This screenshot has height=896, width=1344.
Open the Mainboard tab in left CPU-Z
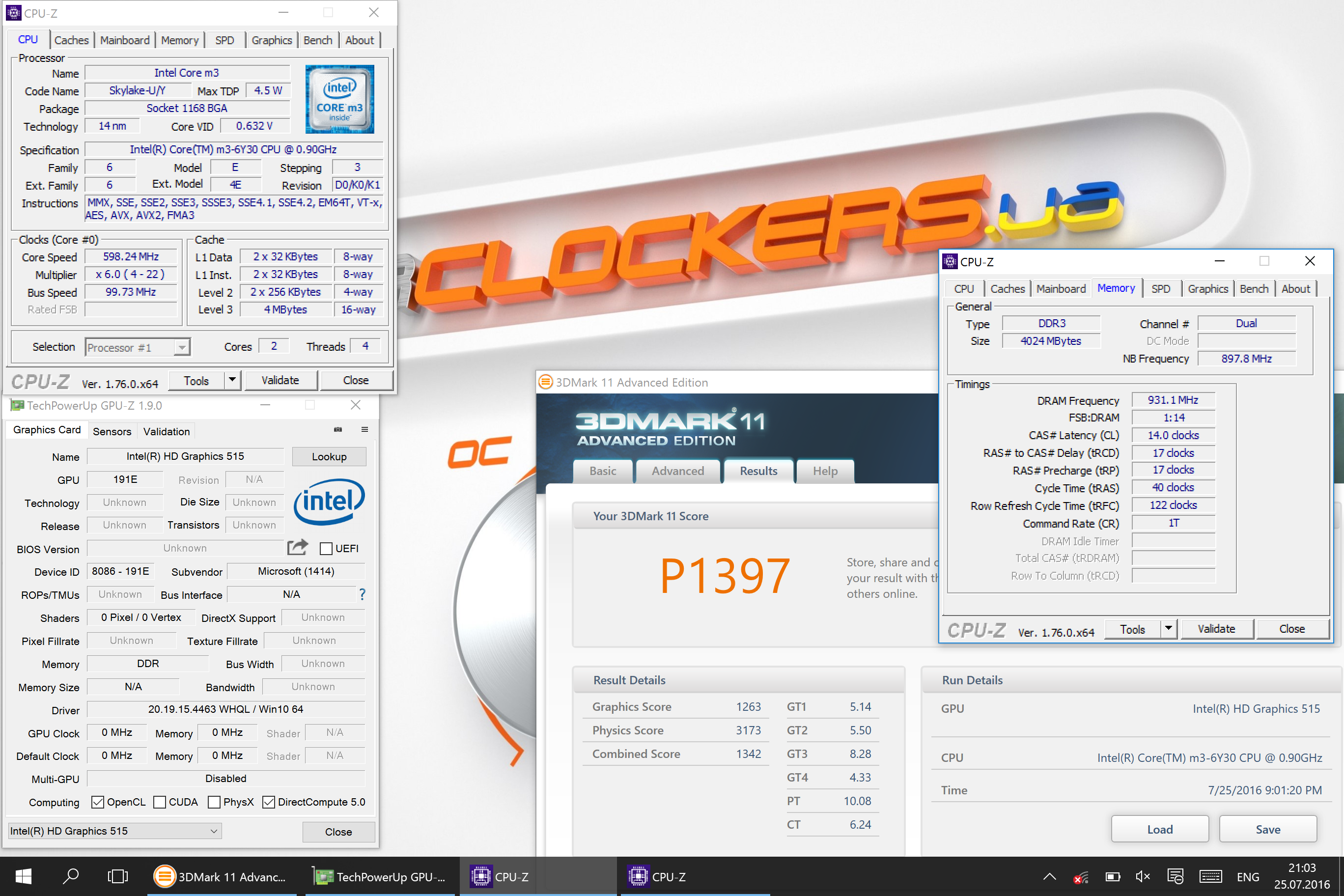click(x=125, y=40)
